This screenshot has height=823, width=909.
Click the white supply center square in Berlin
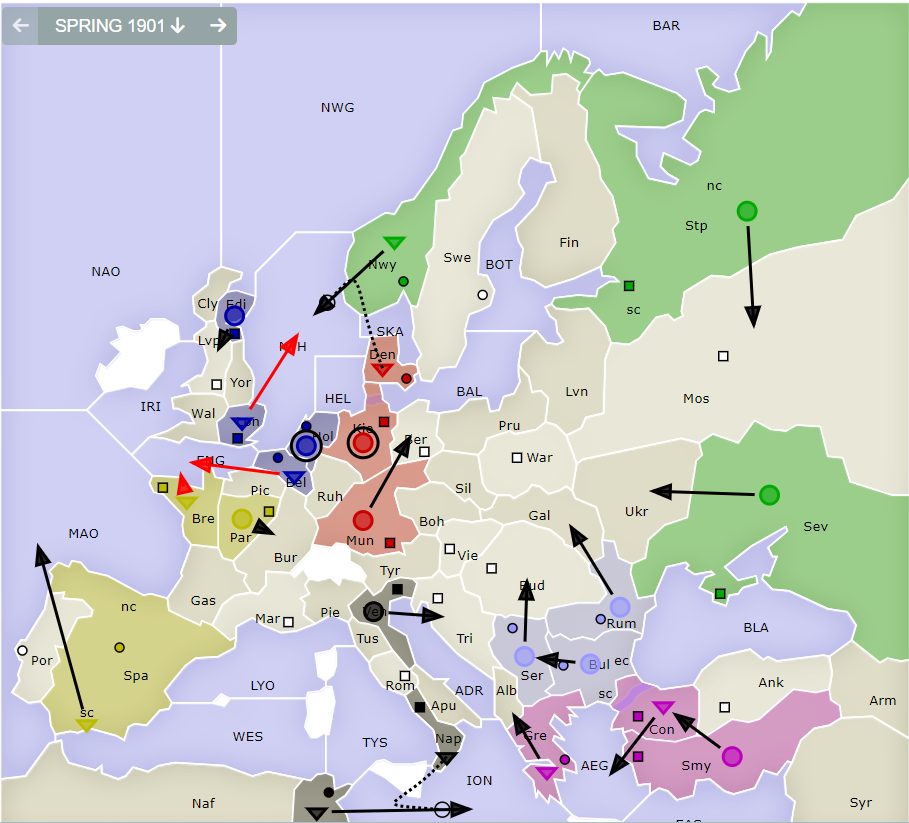pos(424,451)
